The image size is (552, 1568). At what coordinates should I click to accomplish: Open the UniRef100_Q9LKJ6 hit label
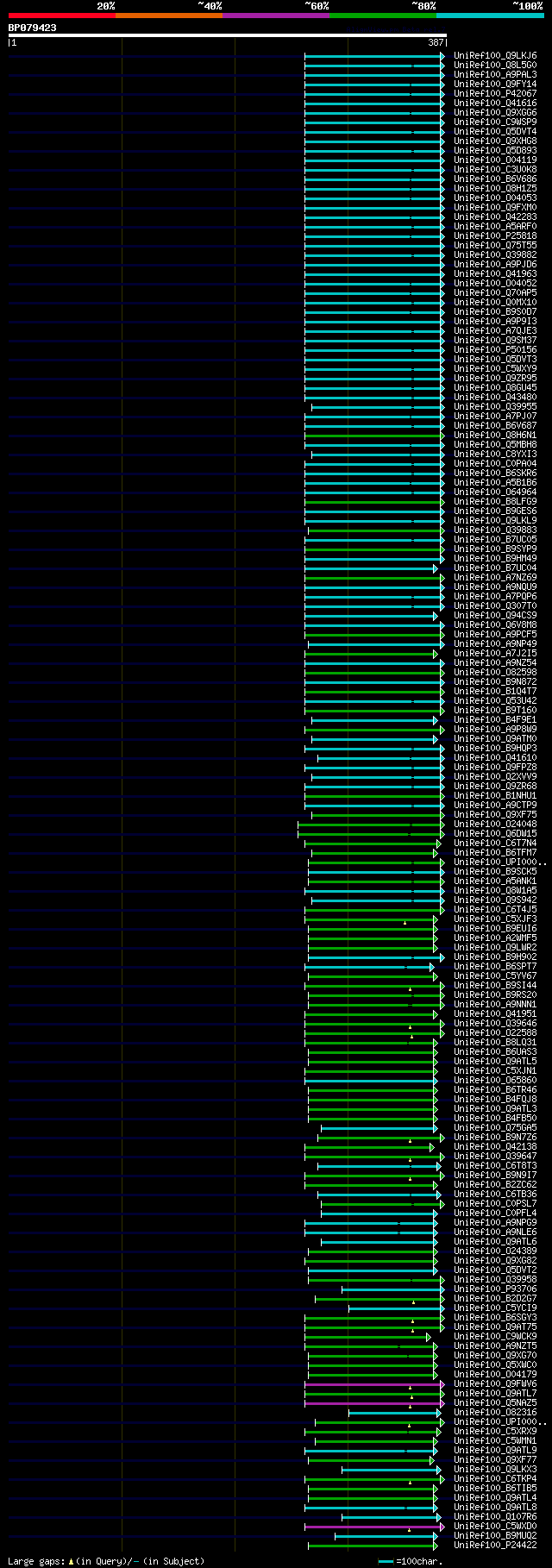point(495,56)
